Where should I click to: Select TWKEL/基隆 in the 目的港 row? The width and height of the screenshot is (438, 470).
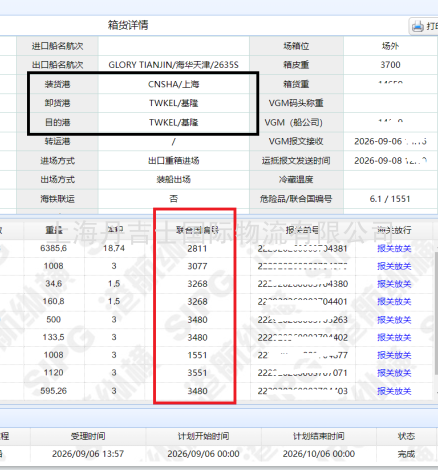pyautogui.click(x=174, y=123)
